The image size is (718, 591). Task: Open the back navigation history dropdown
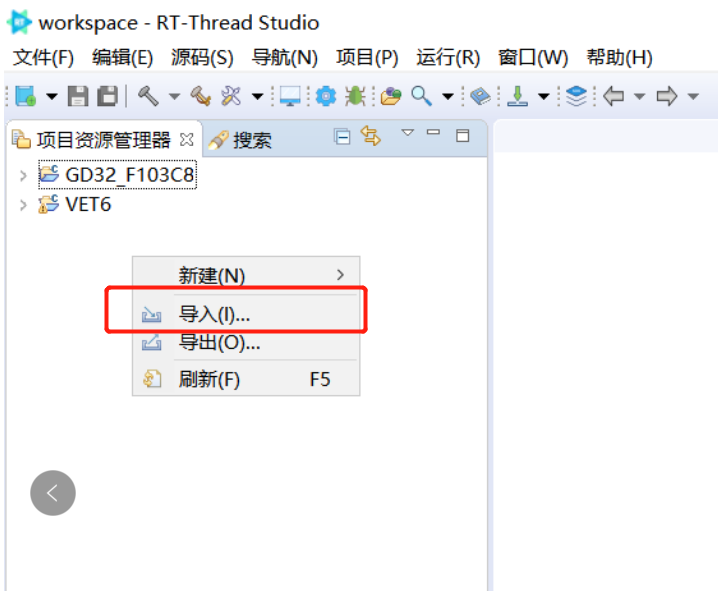pos(640,96)
